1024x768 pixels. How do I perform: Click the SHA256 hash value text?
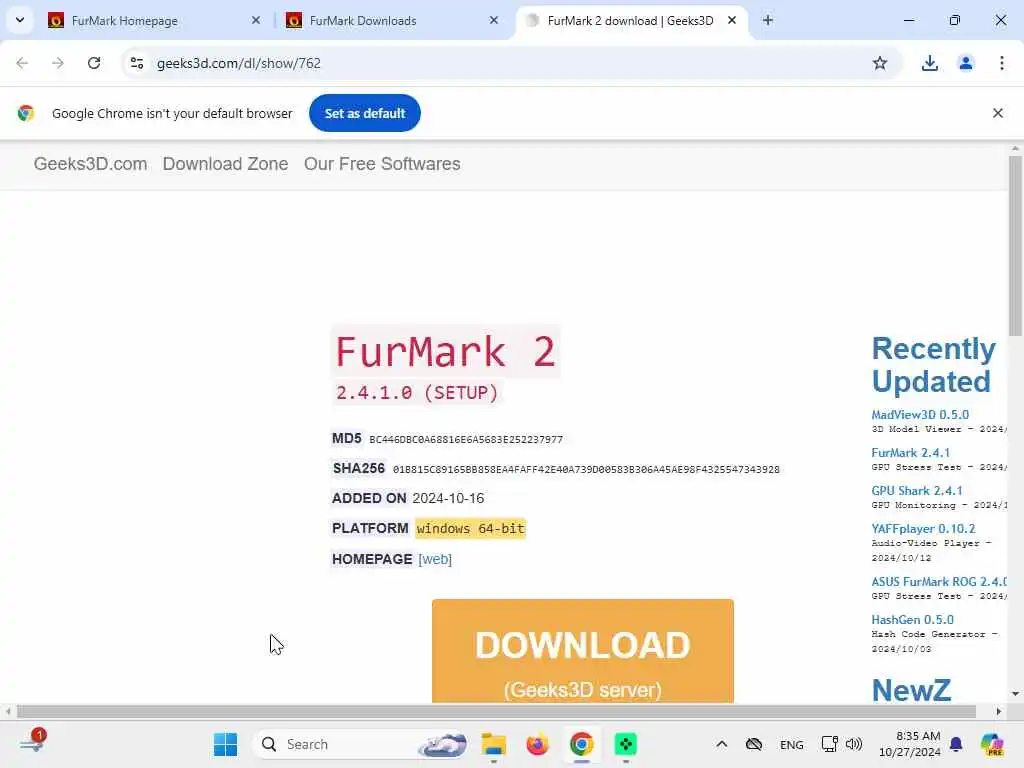coord(586,470)
